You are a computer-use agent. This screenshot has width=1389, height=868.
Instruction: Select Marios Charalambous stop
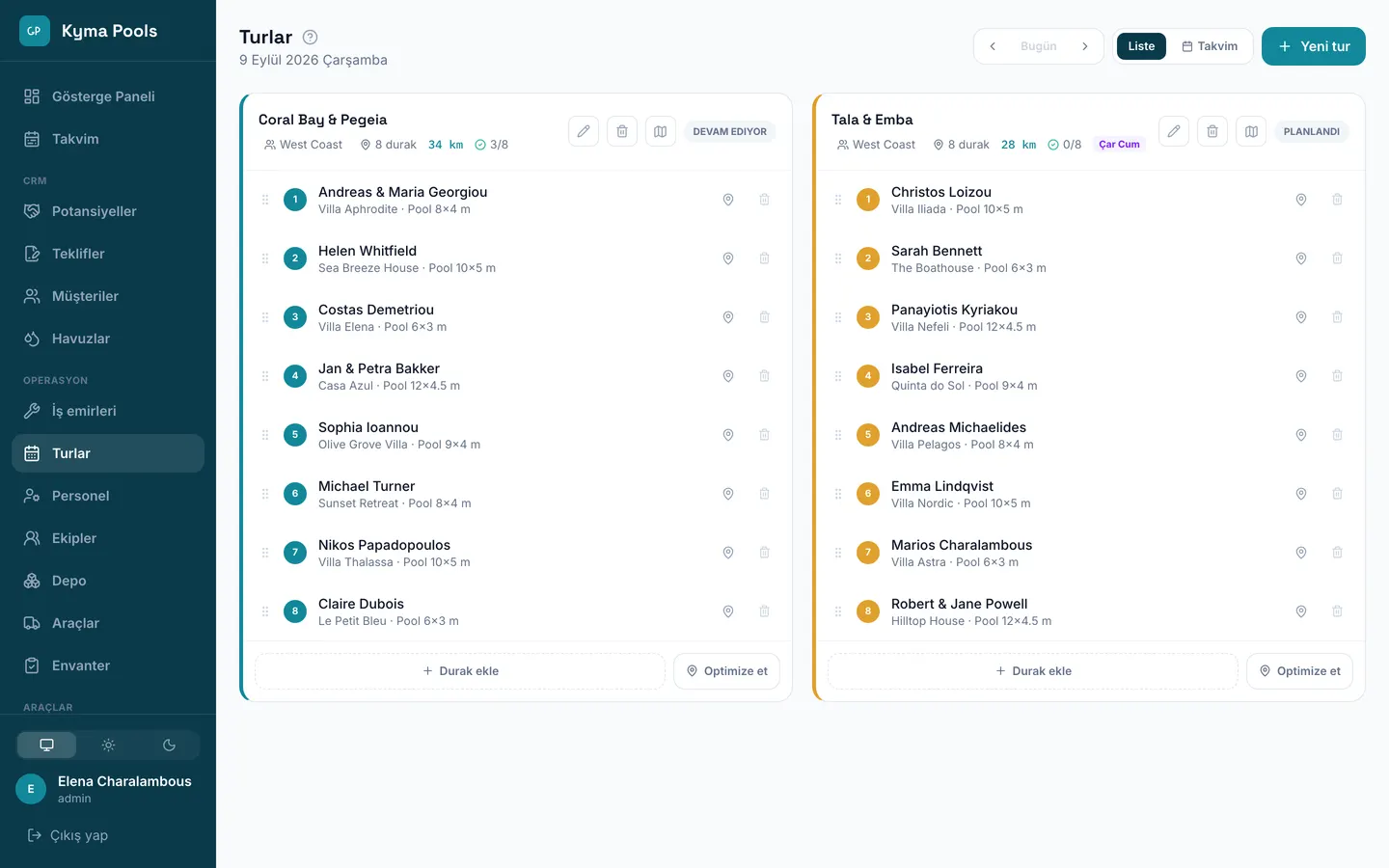pos(1091,553)
